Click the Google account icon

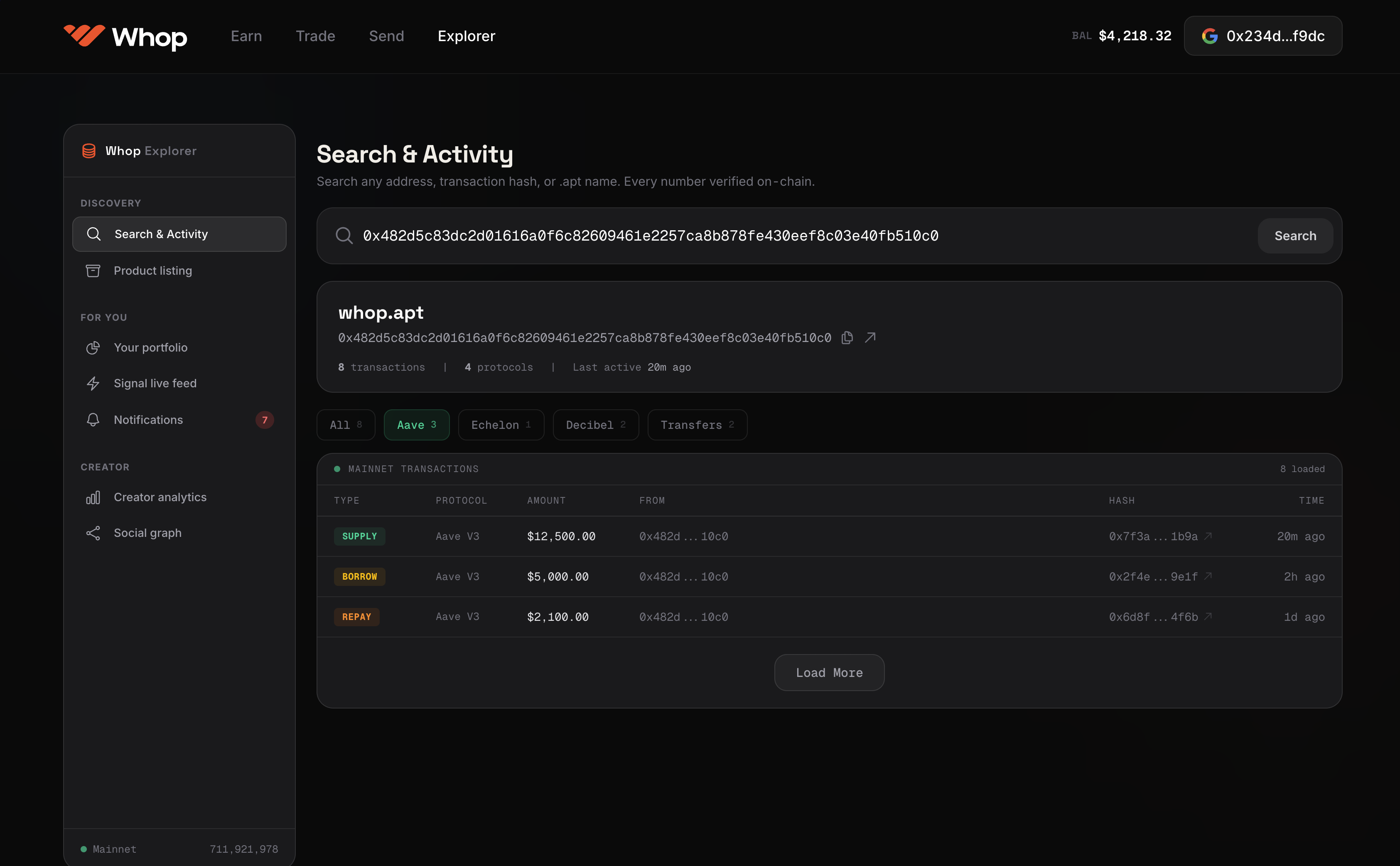point(1209,36)
